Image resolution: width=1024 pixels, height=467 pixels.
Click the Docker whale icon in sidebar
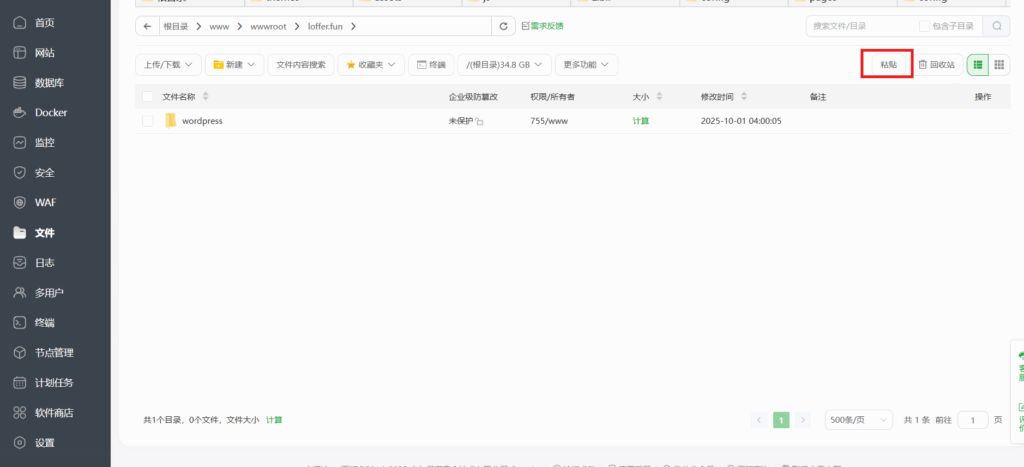click(20, 112)
